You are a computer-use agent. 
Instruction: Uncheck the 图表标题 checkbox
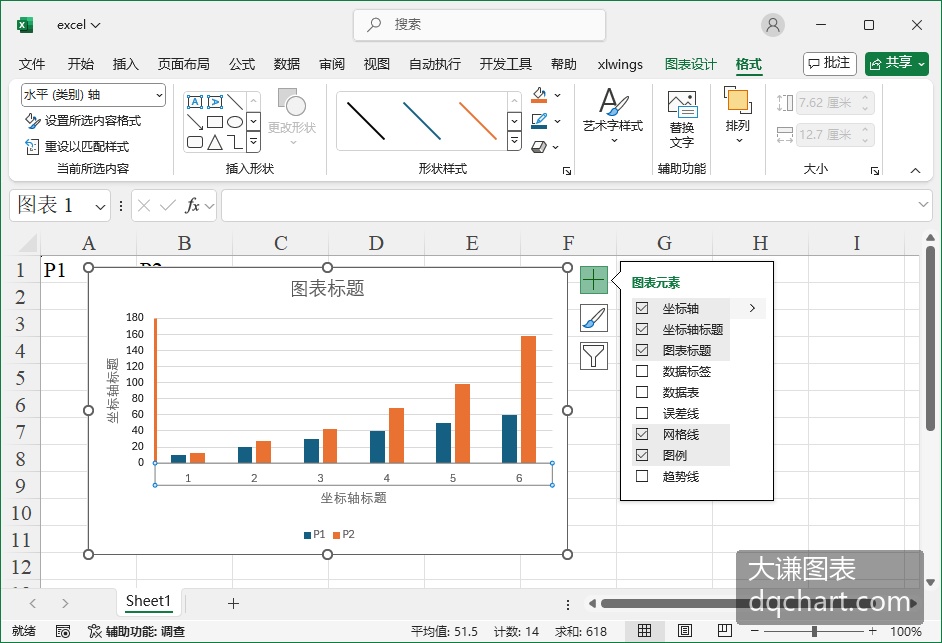click(x=642, y=350)
